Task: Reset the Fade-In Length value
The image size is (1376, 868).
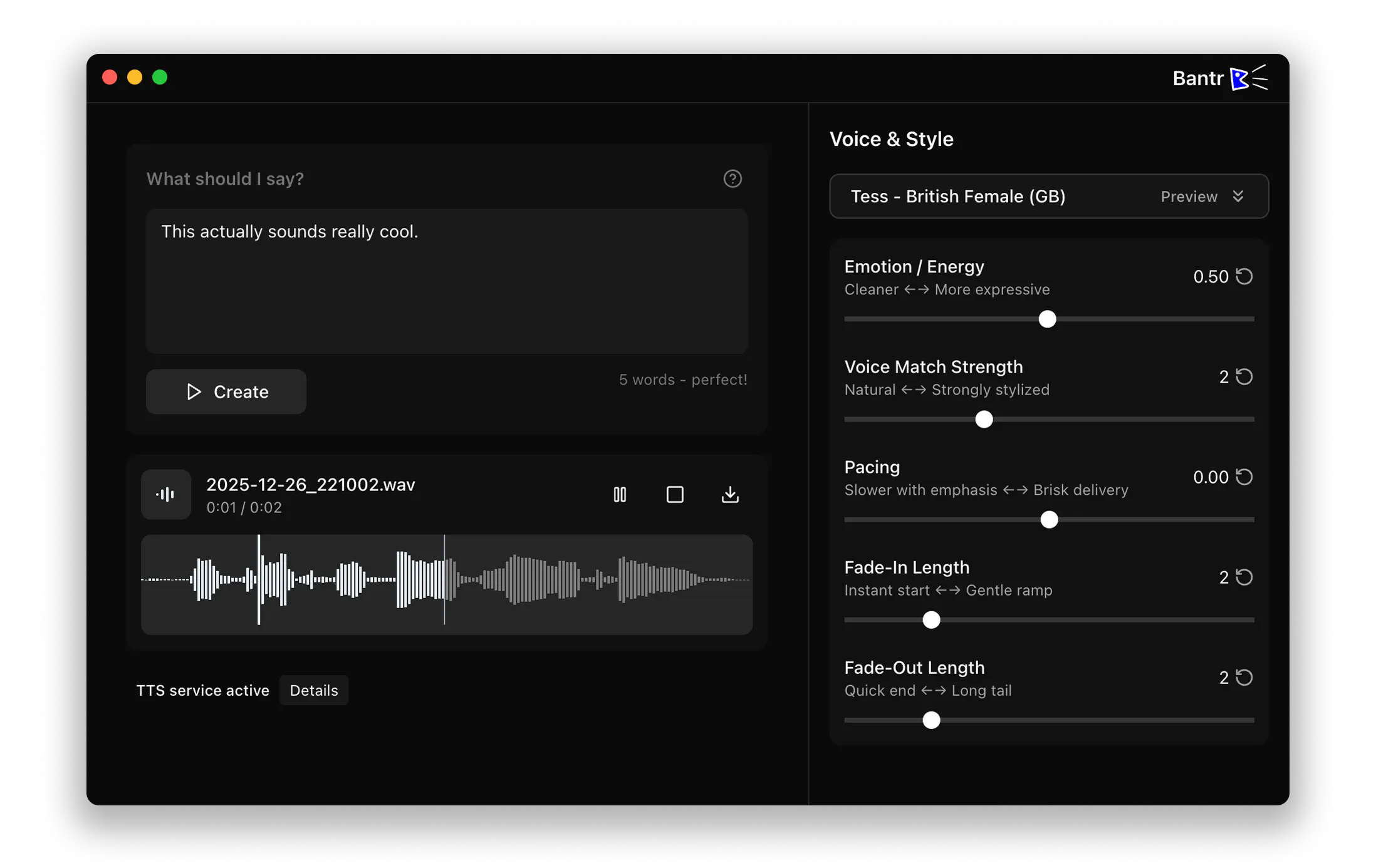Action: [x=1244, y=577]
